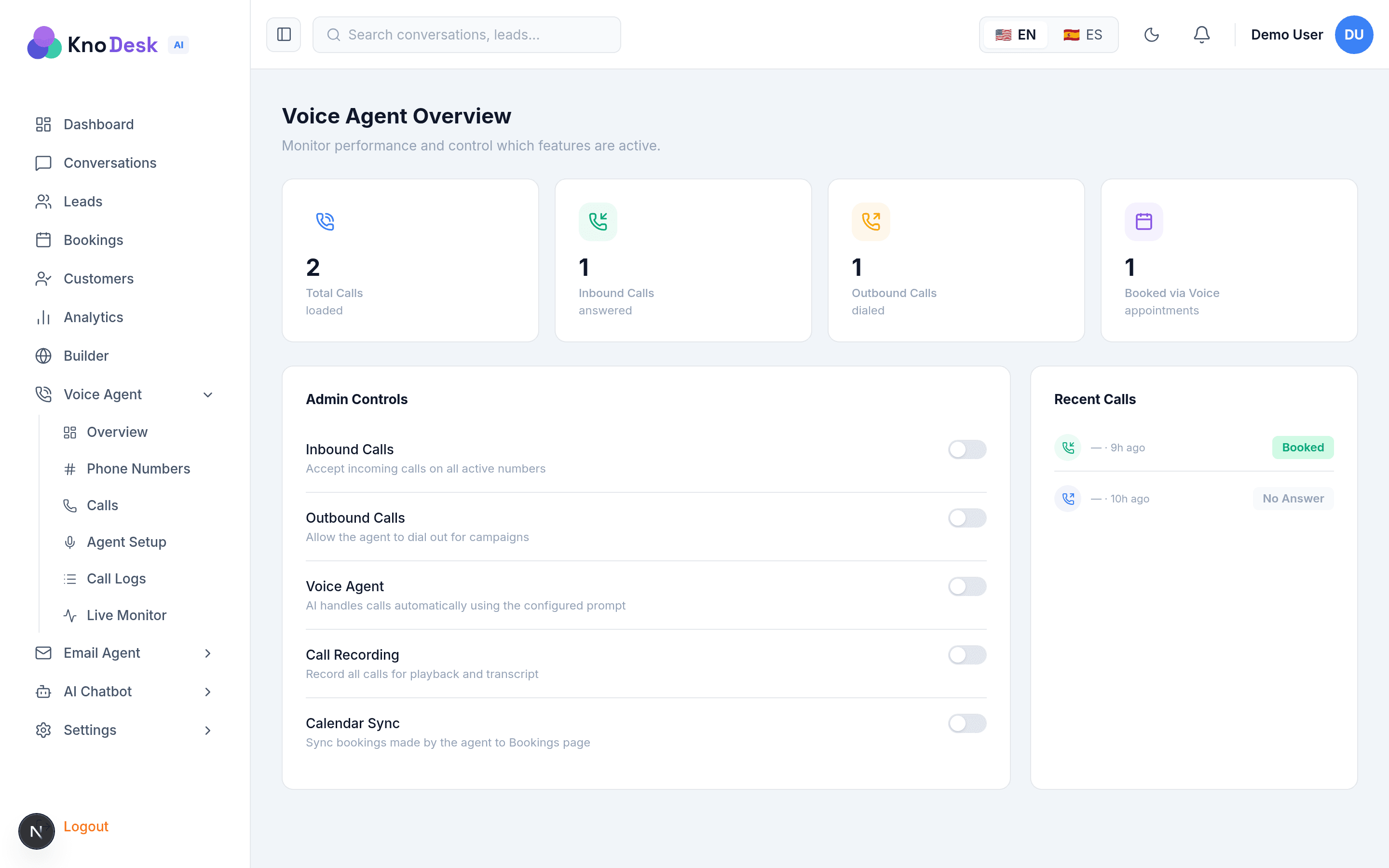Click the search conversations field
Viewport: 1389px width, 868px height.
[x=466, y=34]
